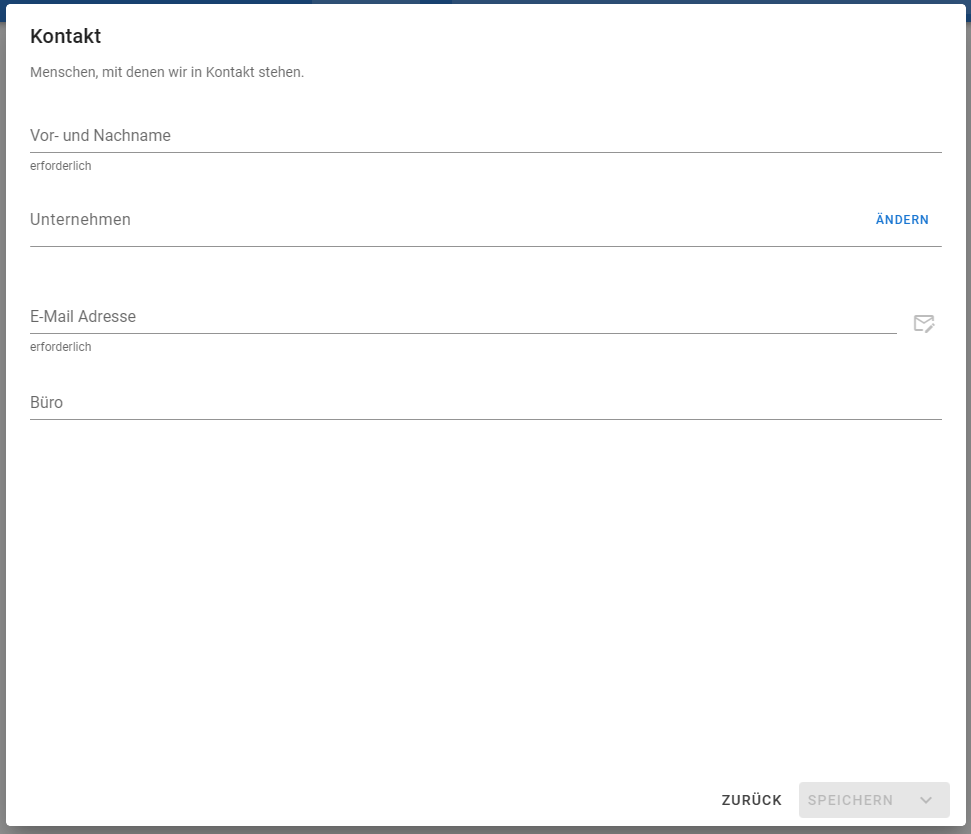Go back with the Zurück button

click(751, 800)
